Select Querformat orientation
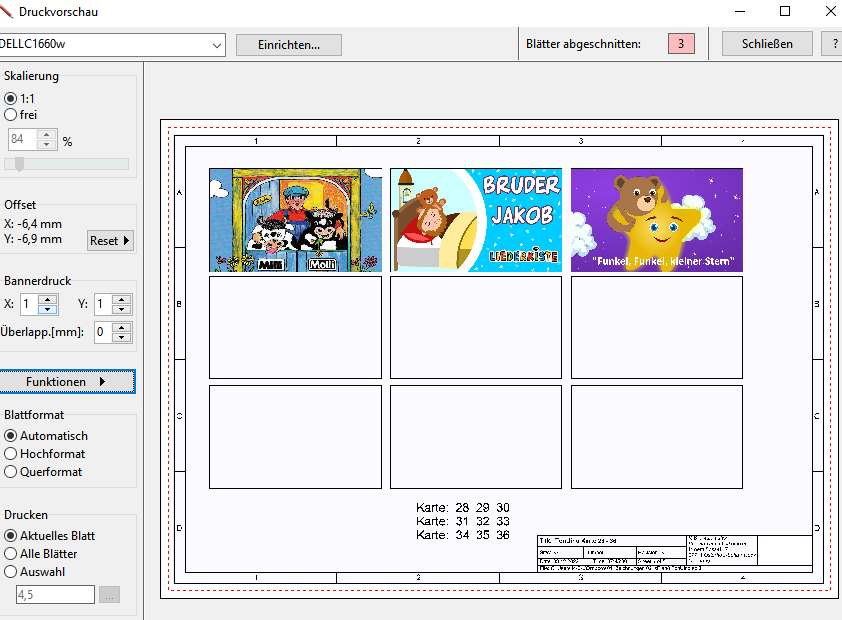 pos(10,472)
